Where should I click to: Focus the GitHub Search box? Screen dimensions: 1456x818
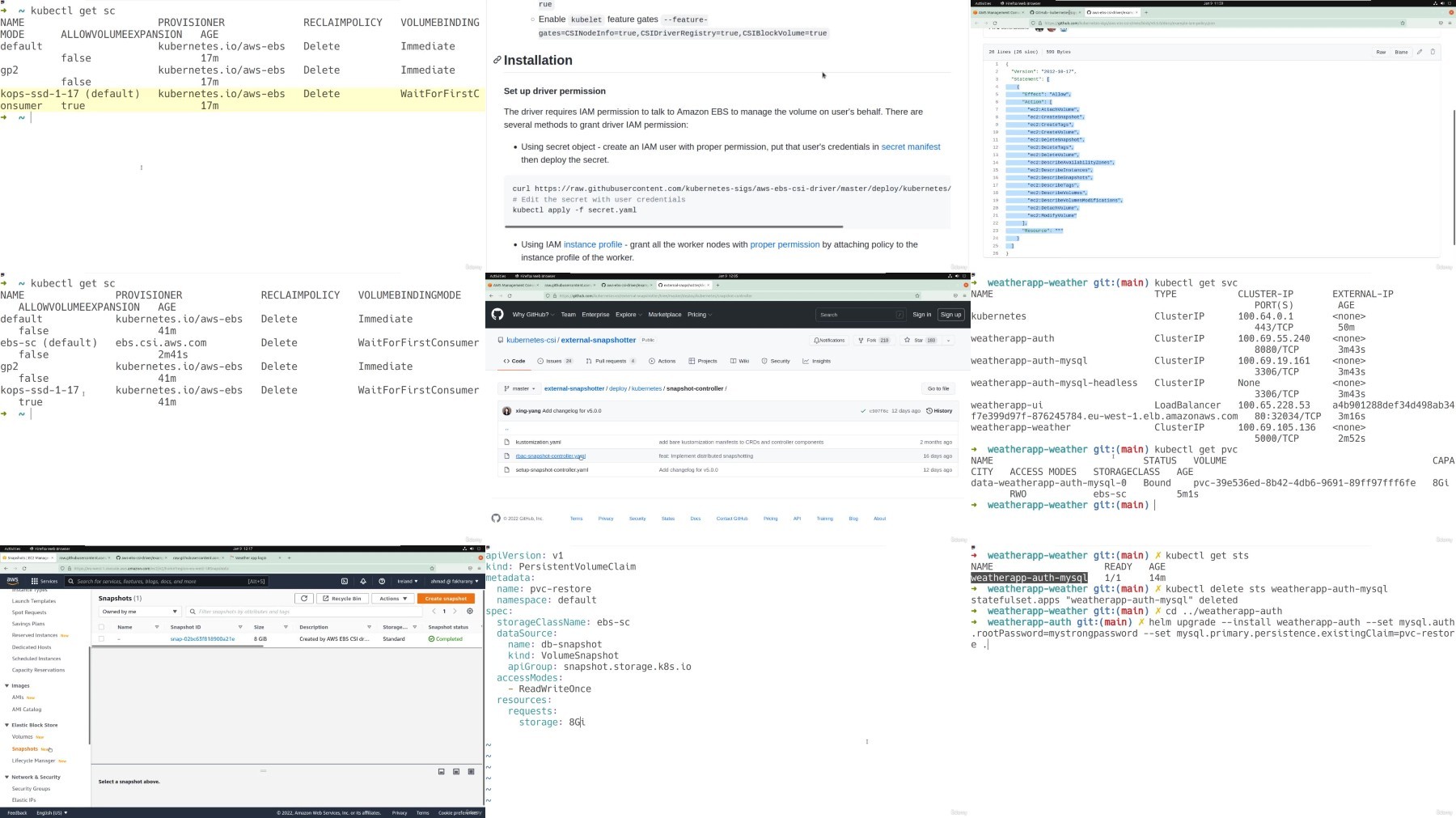tap(860, 315)
